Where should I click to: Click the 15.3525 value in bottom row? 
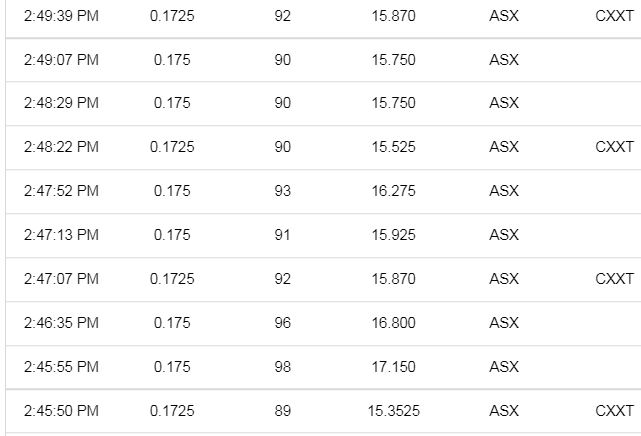point(393,411)
